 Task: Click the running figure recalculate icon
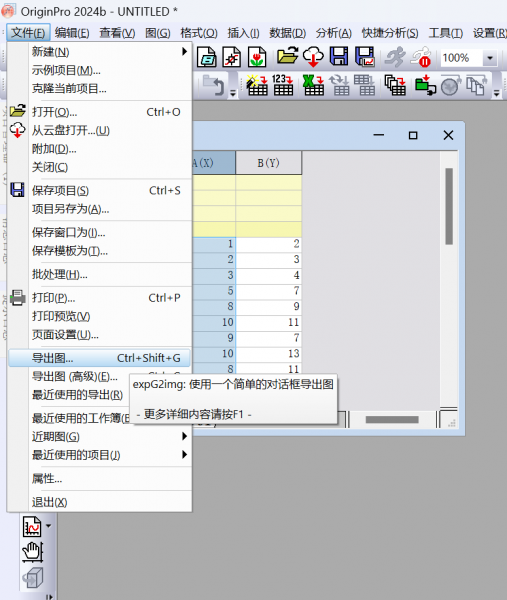(x=395, y=57)
